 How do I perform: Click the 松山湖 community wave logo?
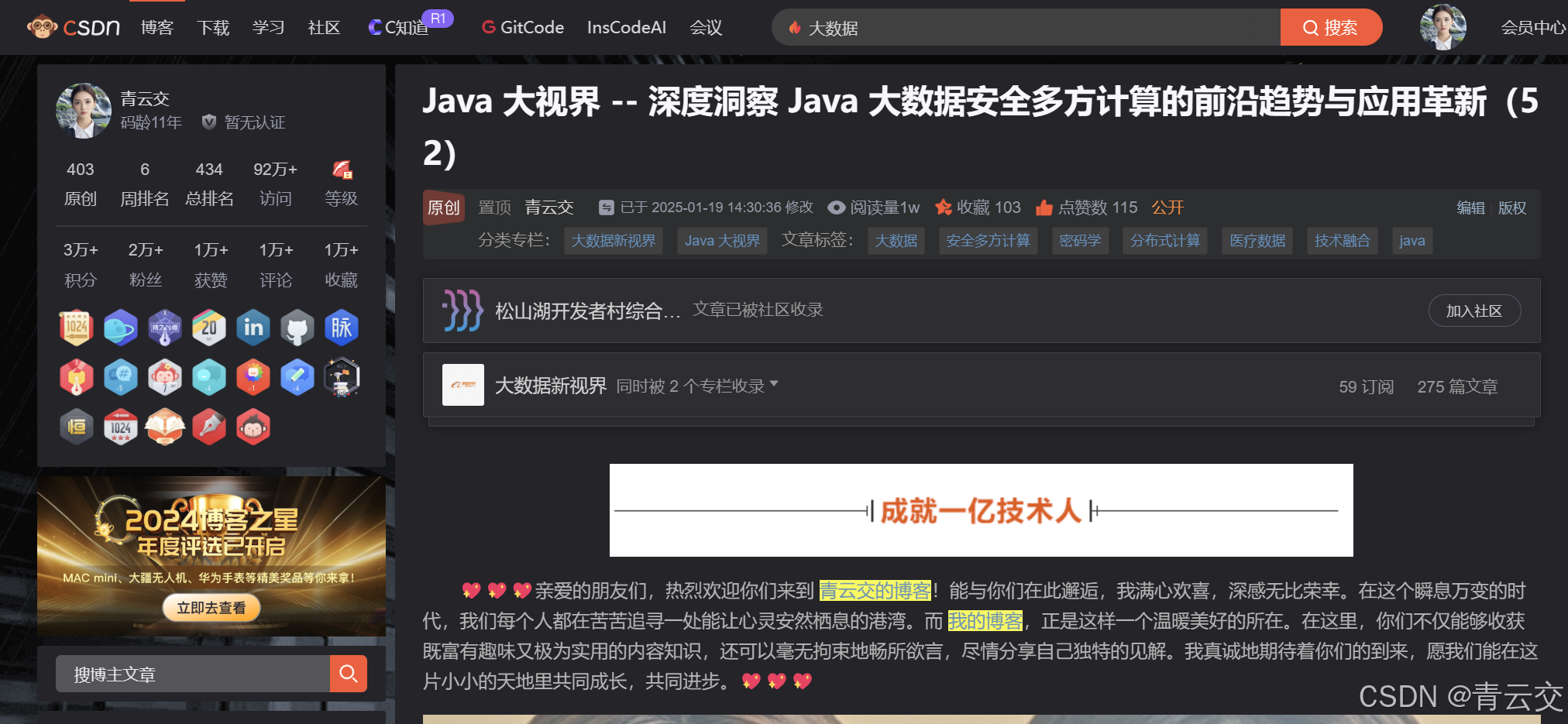[462, 311]
